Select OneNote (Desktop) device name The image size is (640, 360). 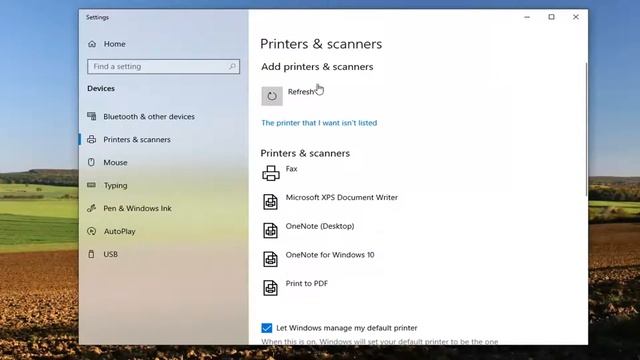[320, 226]
